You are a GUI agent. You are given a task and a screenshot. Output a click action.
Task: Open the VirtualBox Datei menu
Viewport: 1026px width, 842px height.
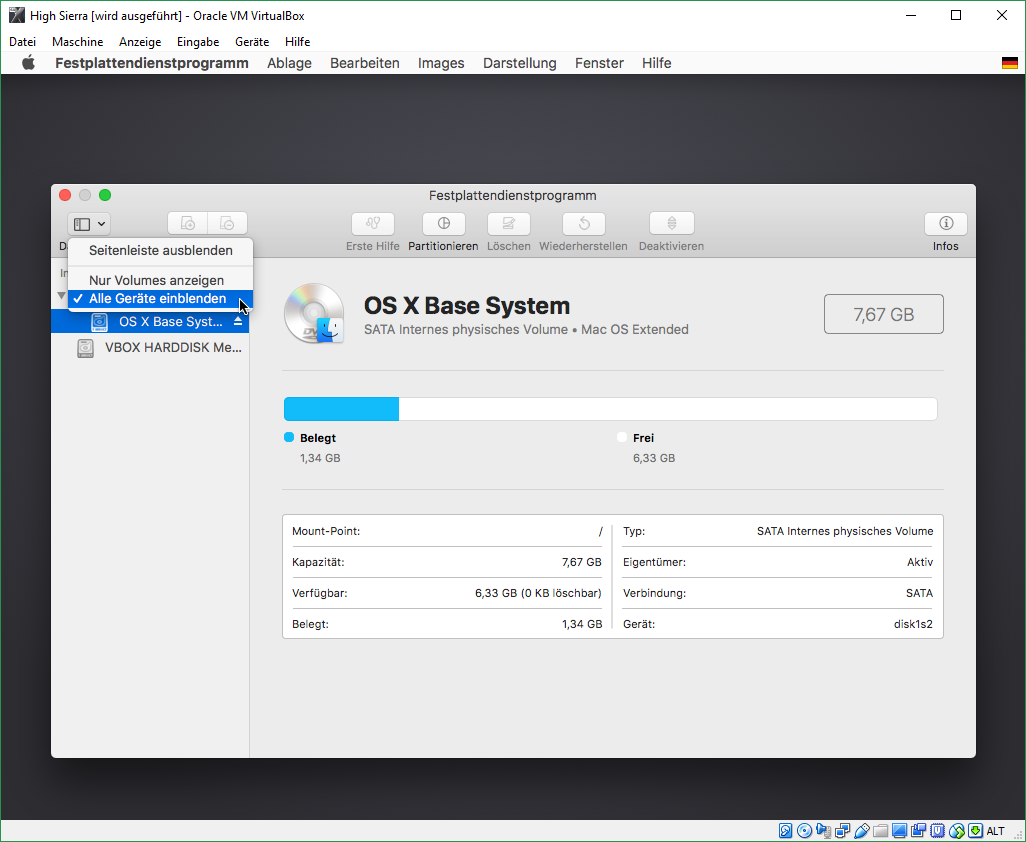pyautogui.click(x=22, y=41)
